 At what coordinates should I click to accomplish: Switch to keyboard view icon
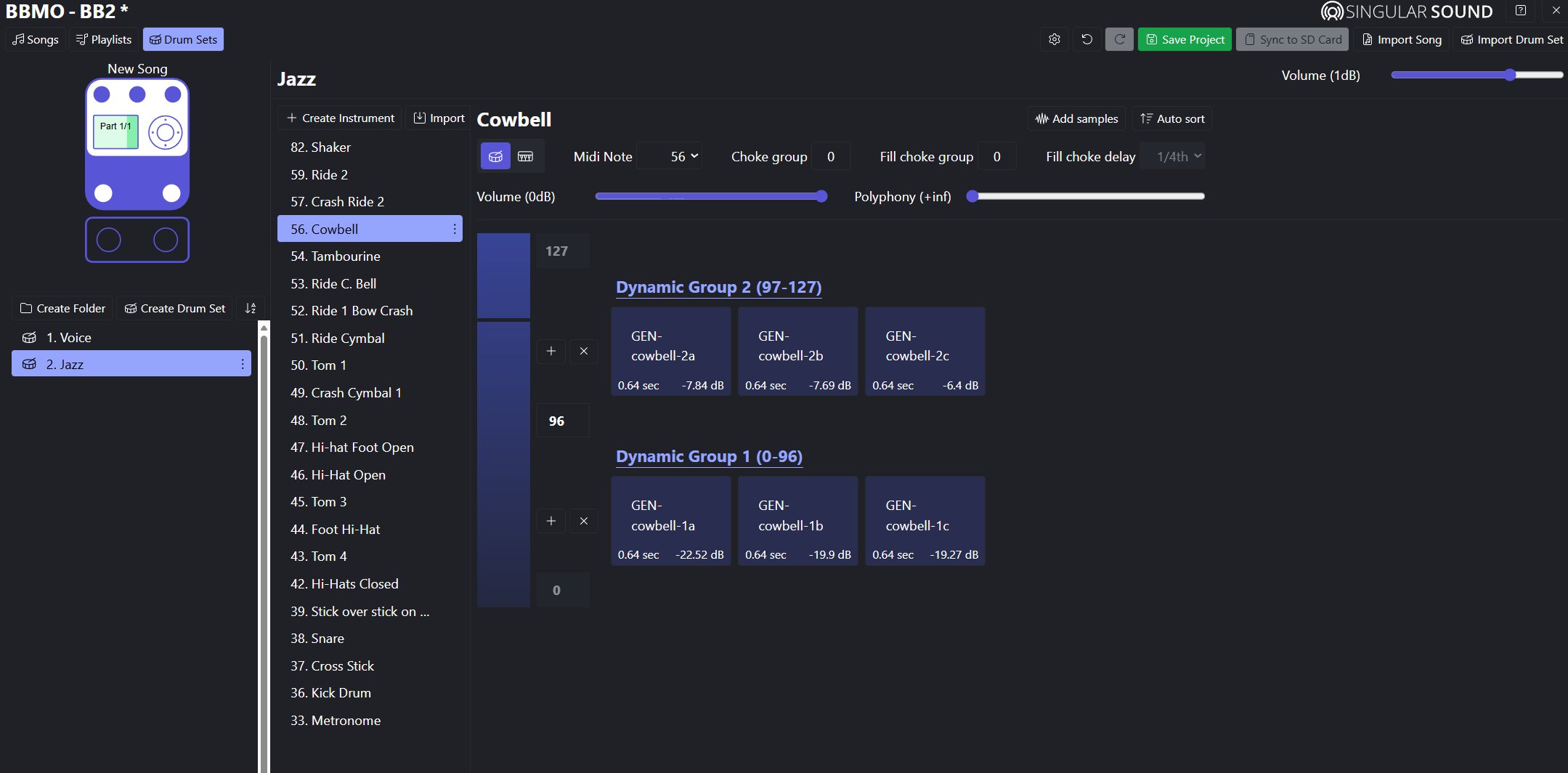tap(526, 156)
